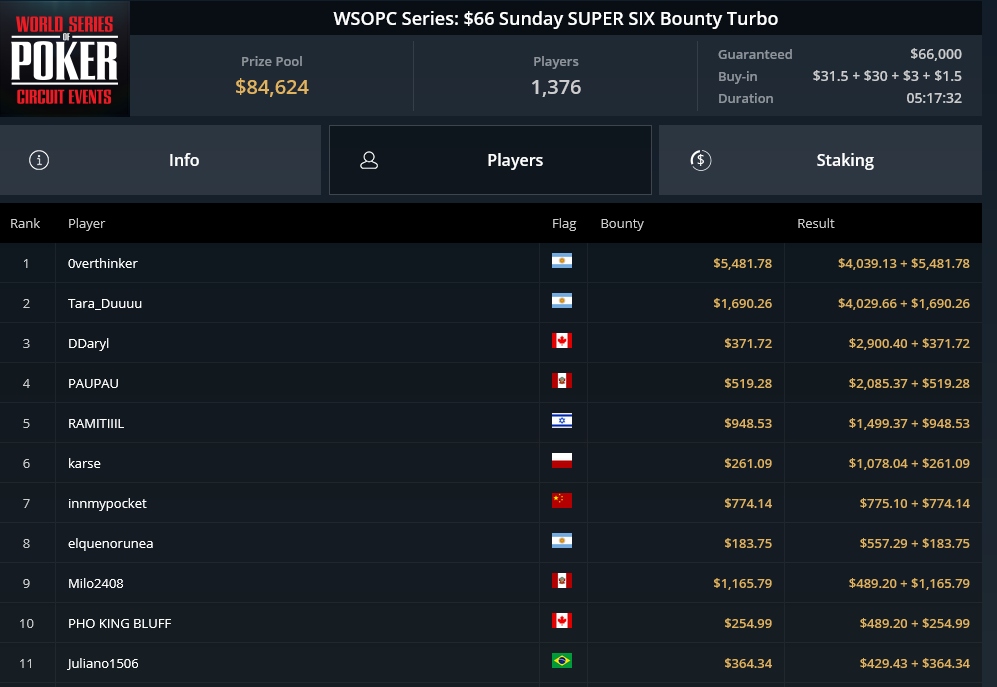Click bounty value $519.28 in Bounty column
Screen dimensions: 997x687
[x=748, y=384]
